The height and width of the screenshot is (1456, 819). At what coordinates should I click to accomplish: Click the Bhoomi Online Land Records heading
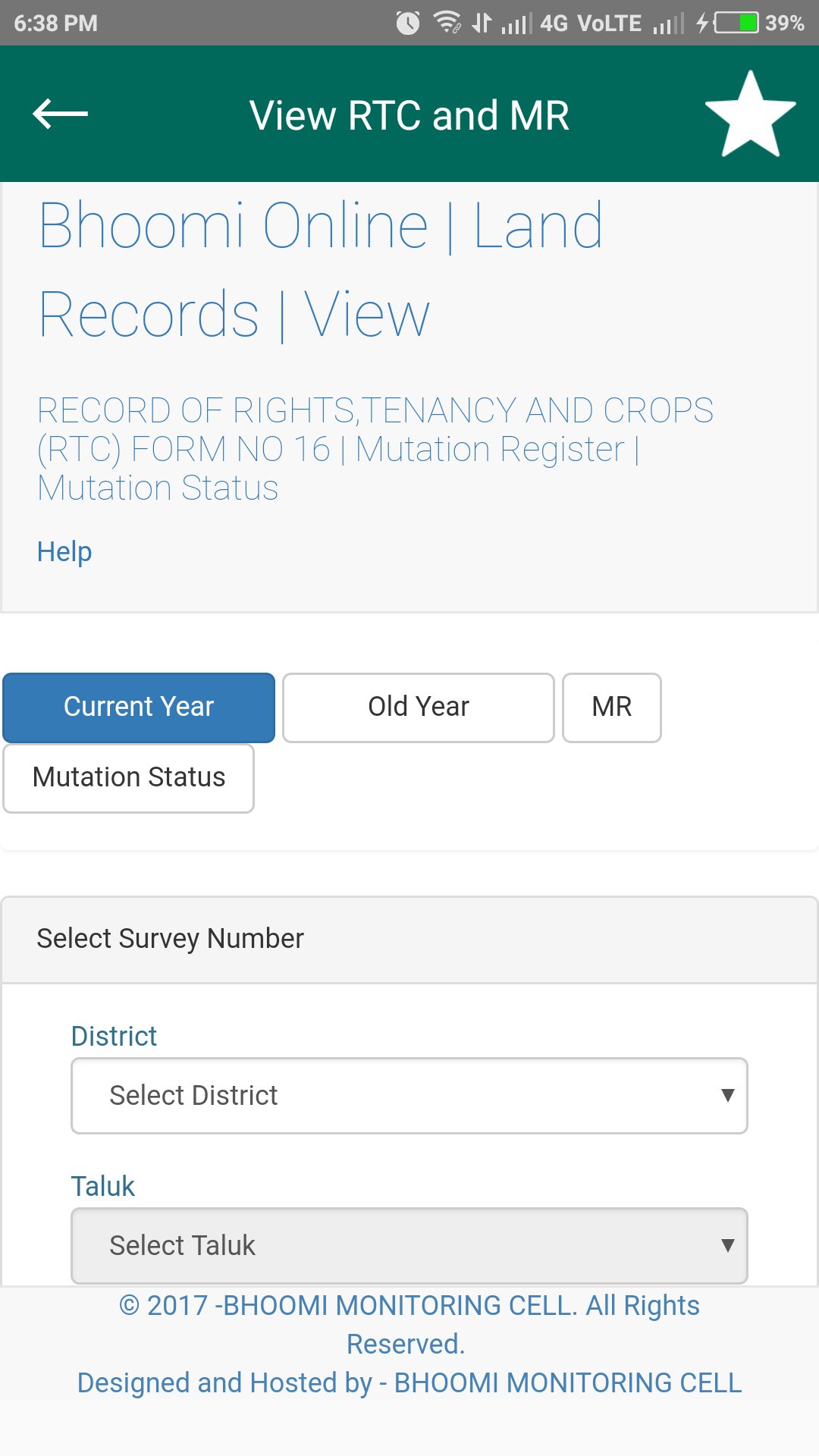[320, 269]
